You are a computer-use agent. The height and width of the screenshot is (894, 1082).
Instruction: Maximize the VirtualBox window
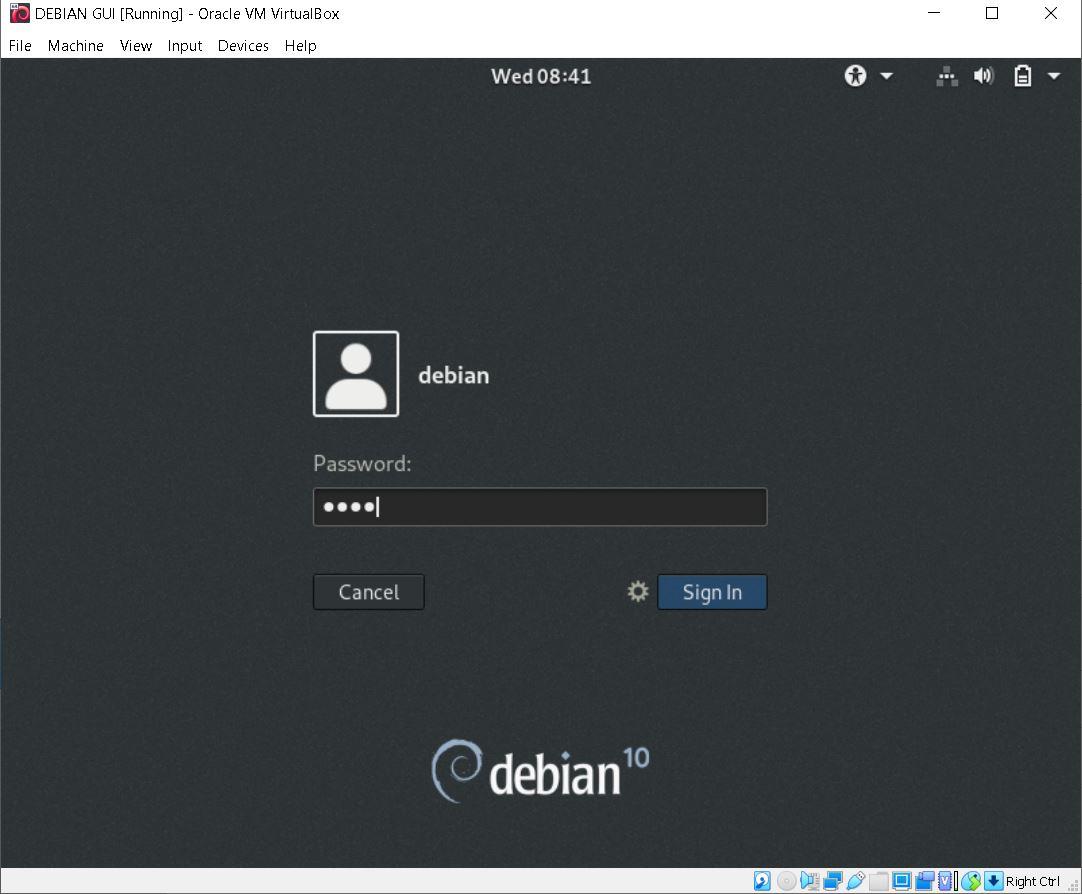[x=992, y=13]
